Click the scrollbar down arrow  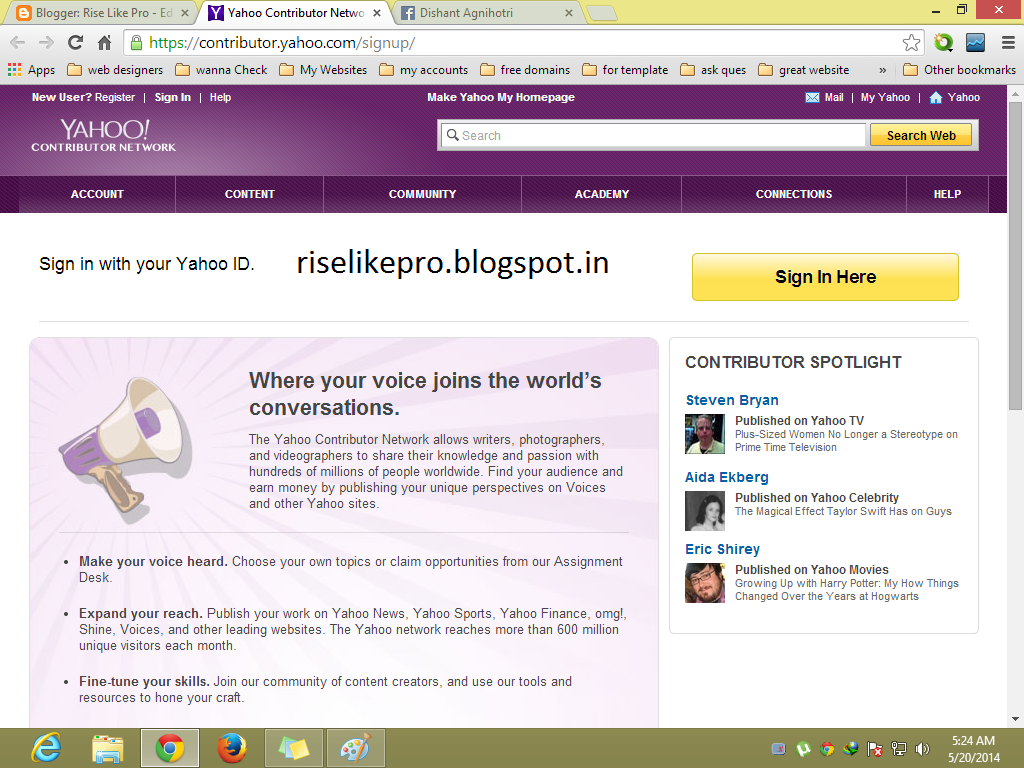point(1015,719)
